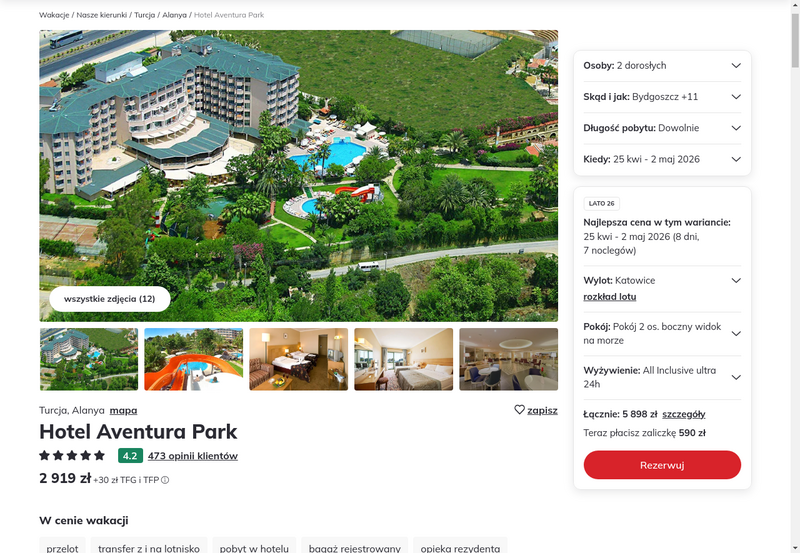Open the szczegóły price details link
Image resolution: width=800 pixels, height=553 pixels.
coord(684,414)
